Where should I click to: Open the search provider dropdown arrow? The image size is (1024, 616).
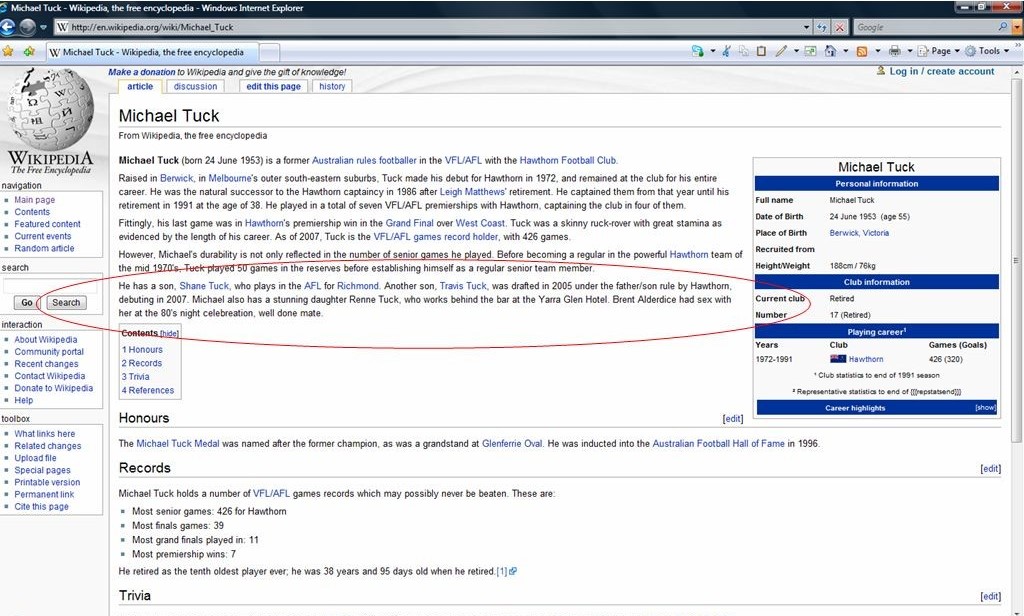pyautogui.click(x=1016, y=27)
